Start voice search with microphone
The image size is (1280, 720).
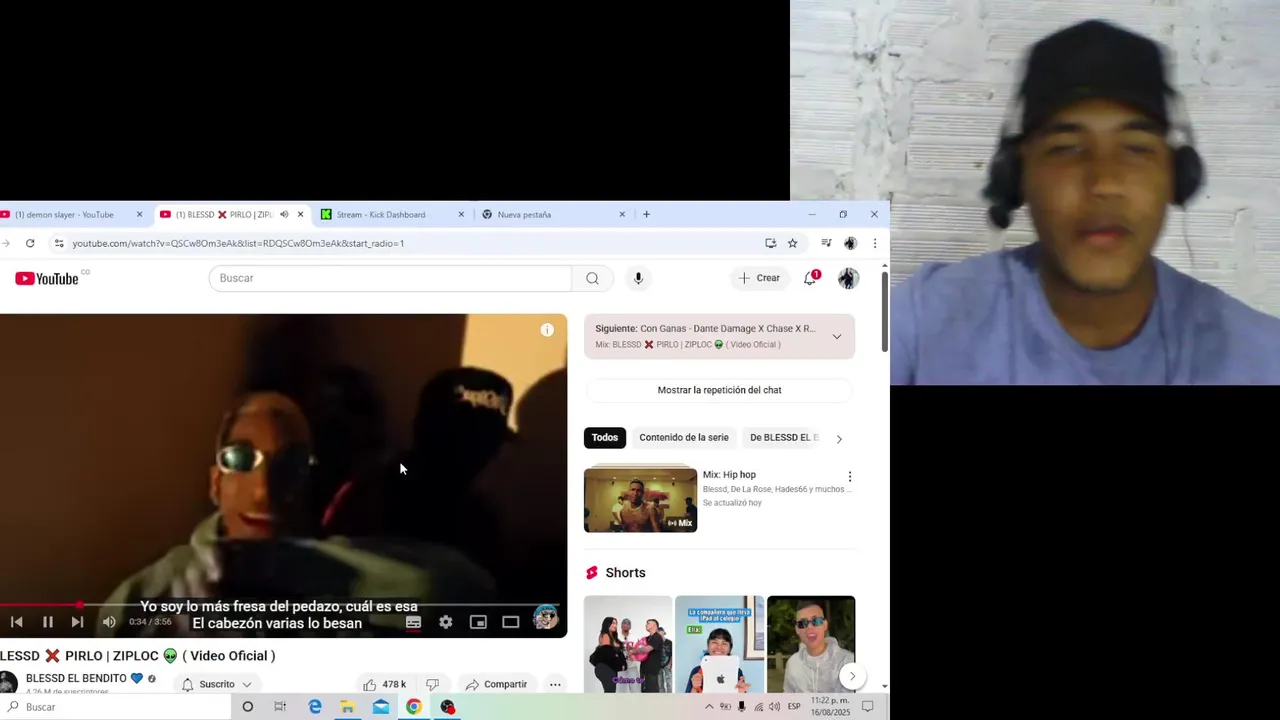tap(638, 278)
